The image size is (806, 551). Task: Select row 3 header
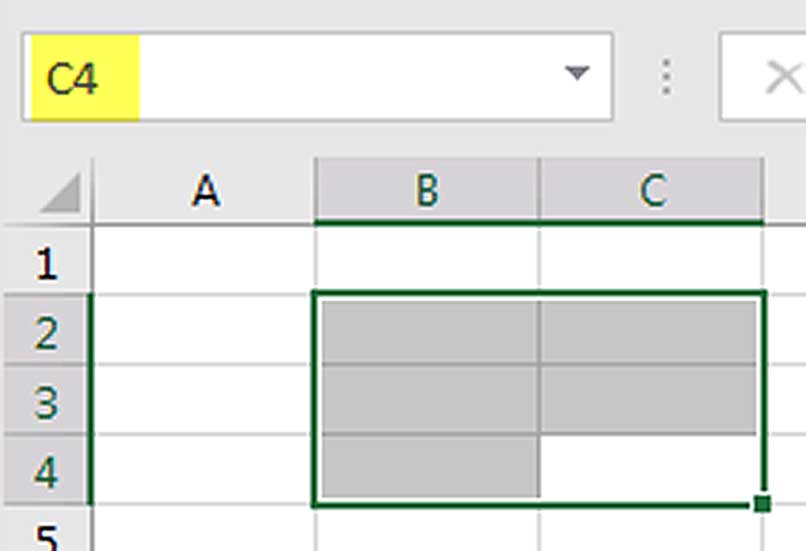[46, 402]
